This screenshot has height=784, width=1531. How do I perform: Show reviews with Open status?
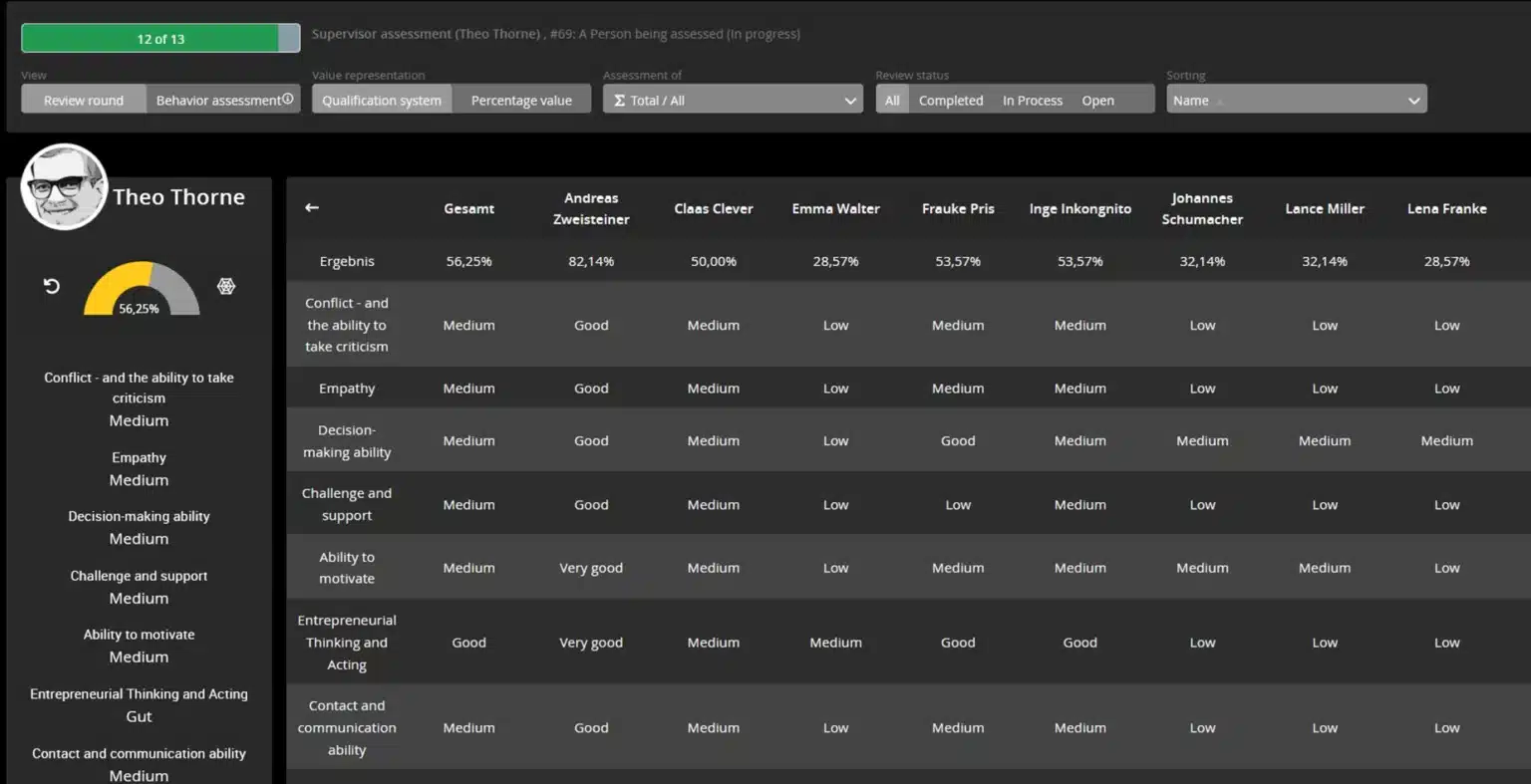(x=1097, y=100)
